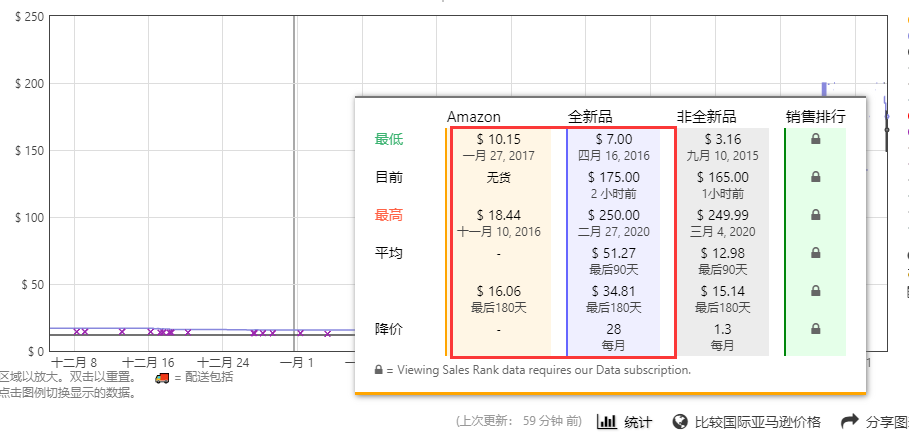Click Amazon lowest price $ 10.15
The width and height of the screenshot is (909, 445).
499,139
